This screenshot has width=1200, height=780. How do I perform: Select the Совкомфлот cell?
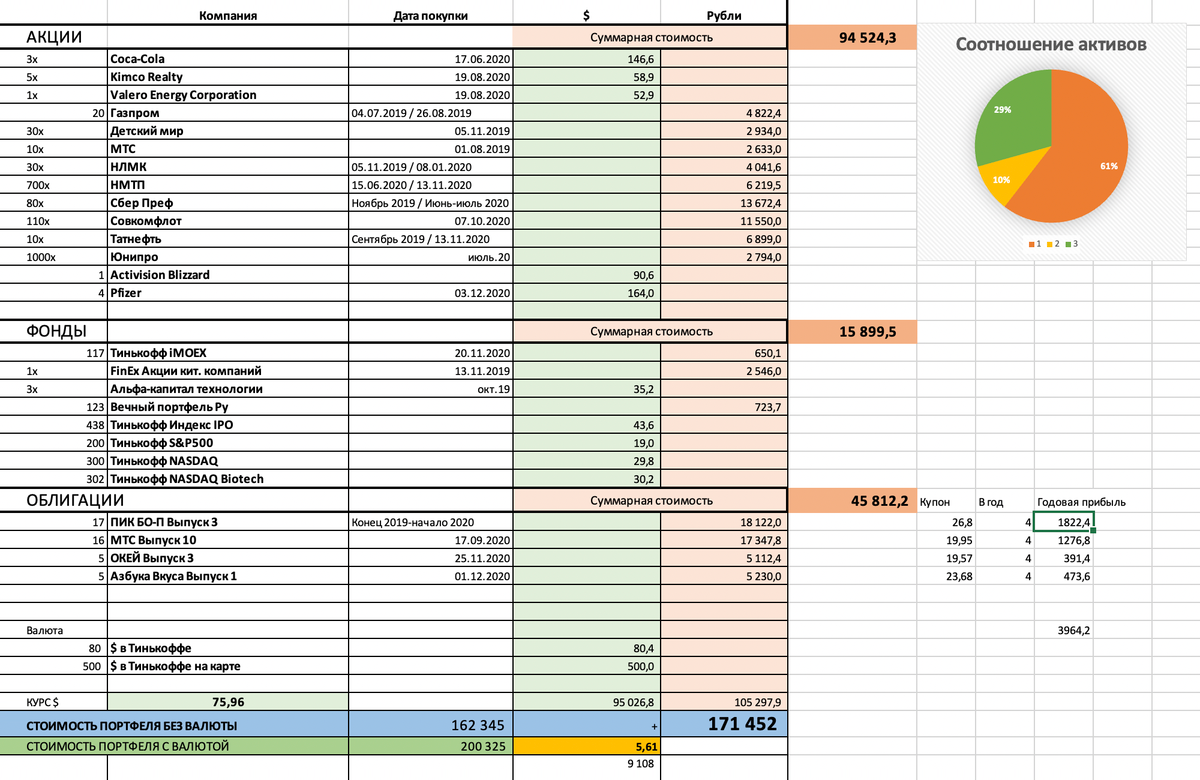228,221
